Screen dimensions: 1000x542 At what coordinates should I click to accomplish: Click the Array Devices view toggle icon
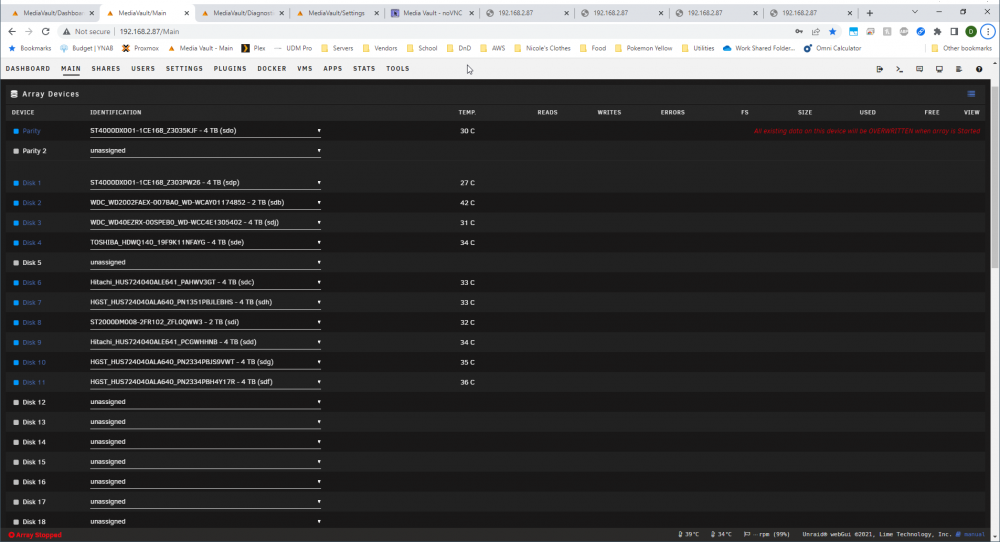(x=971, y=94)
